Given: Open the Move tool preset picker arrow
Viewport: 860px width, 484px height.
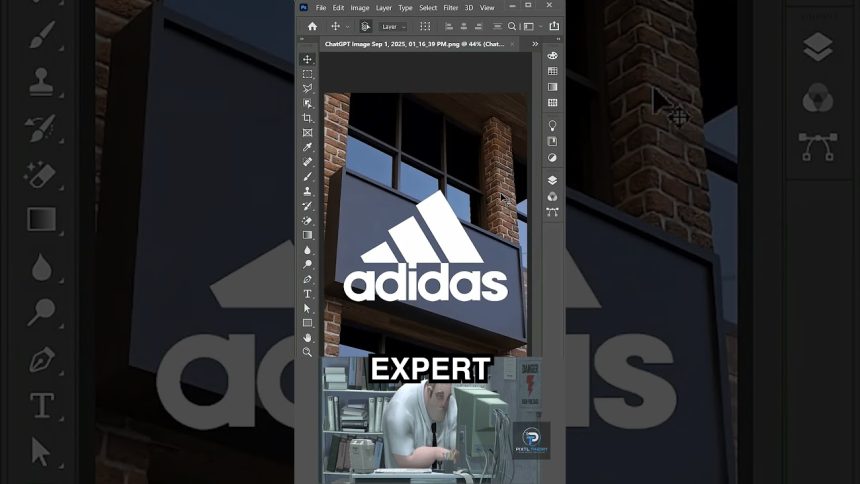Looking at the screenshot, I should [347, 26].
